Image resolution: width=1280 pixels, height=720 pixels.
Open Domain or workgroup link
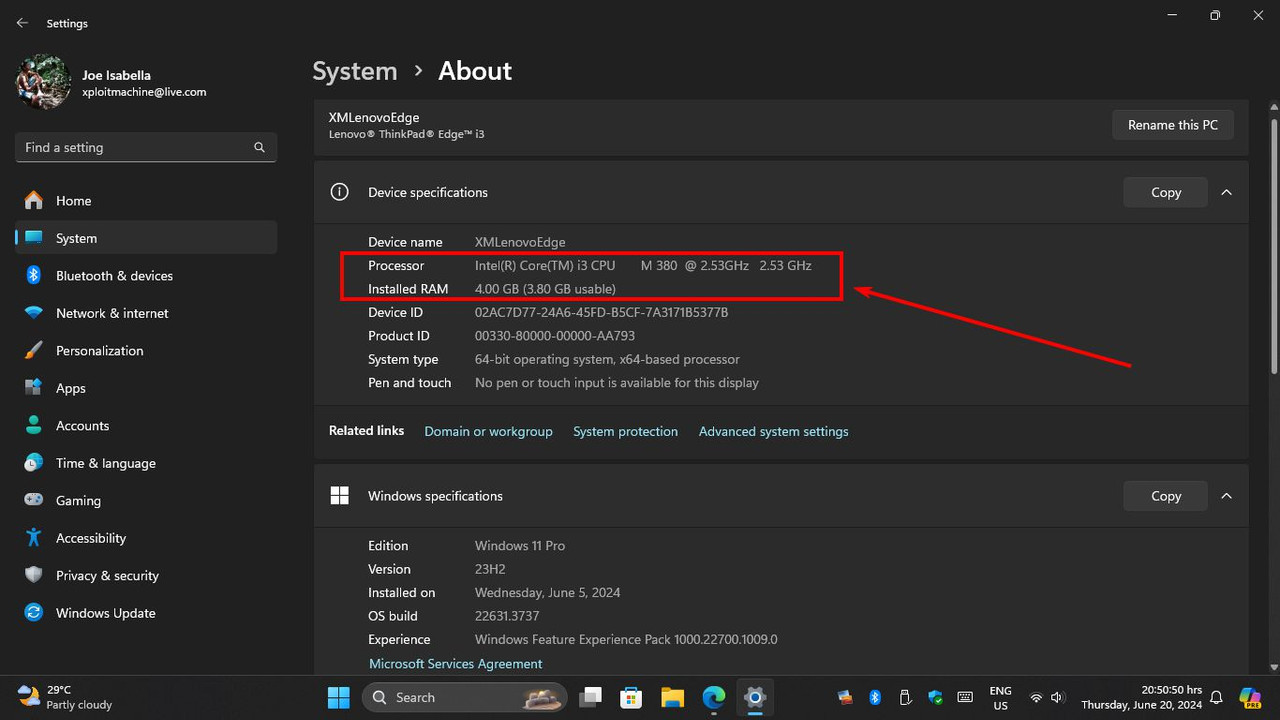pyautogui.click(x=488, y=431)
